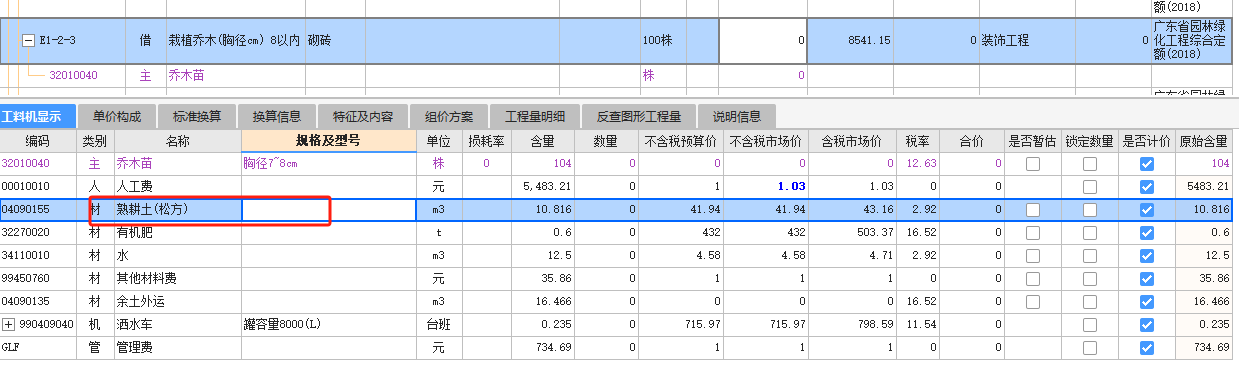1239x367 pixels.
Task: Open the 单价构成 tab
Action: pyautogui.click(x=117, y=116)
